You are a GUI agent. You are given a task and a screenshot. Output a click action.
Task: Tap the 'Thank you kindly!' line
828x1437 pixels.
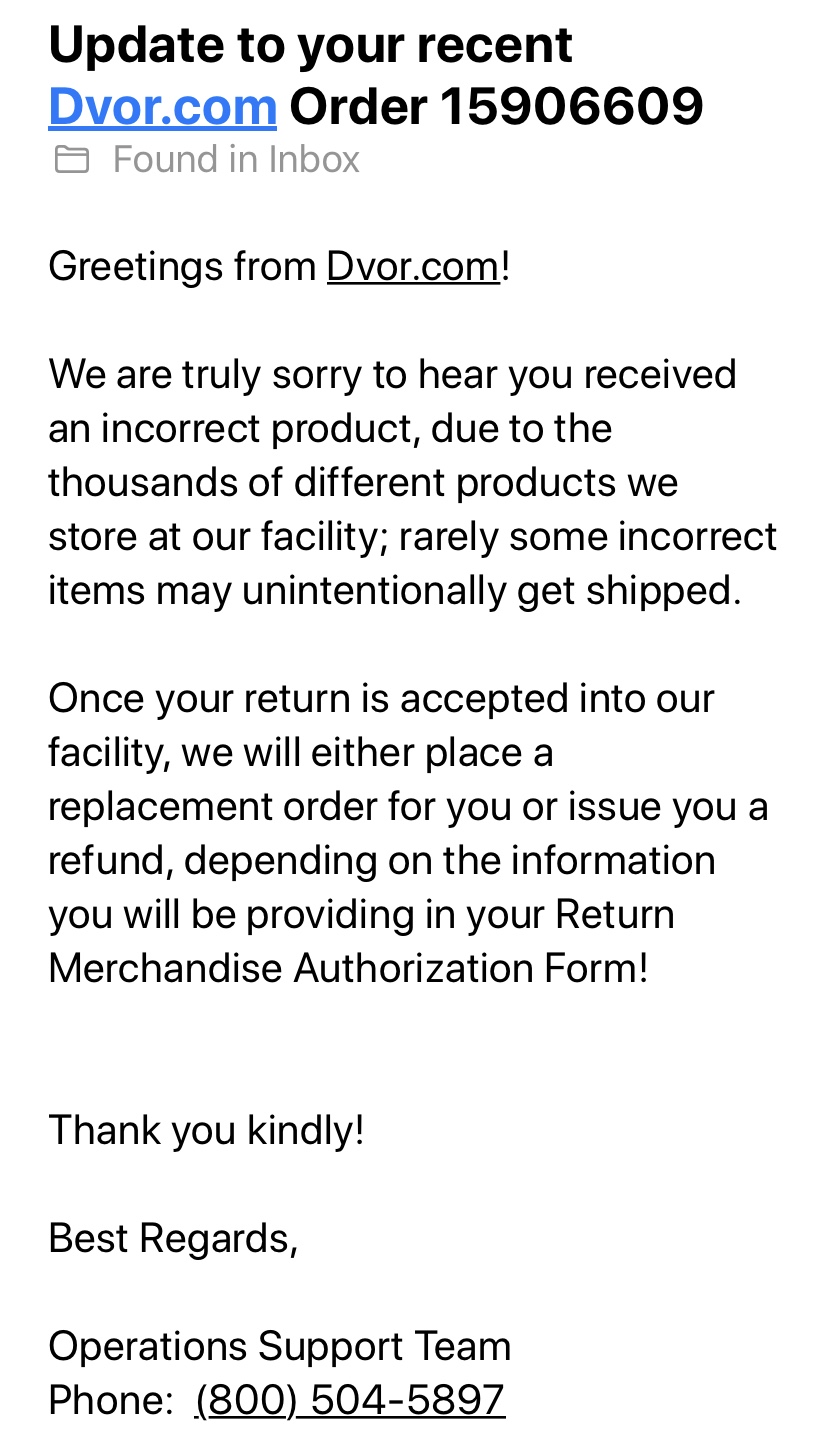pos(206,1131)
